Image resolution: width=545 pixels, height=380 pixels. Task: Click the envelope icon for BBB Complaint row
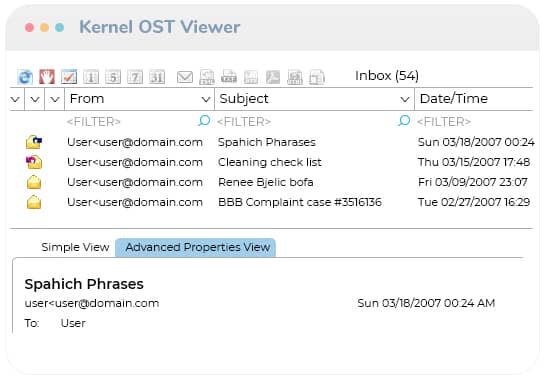point(34,202)
